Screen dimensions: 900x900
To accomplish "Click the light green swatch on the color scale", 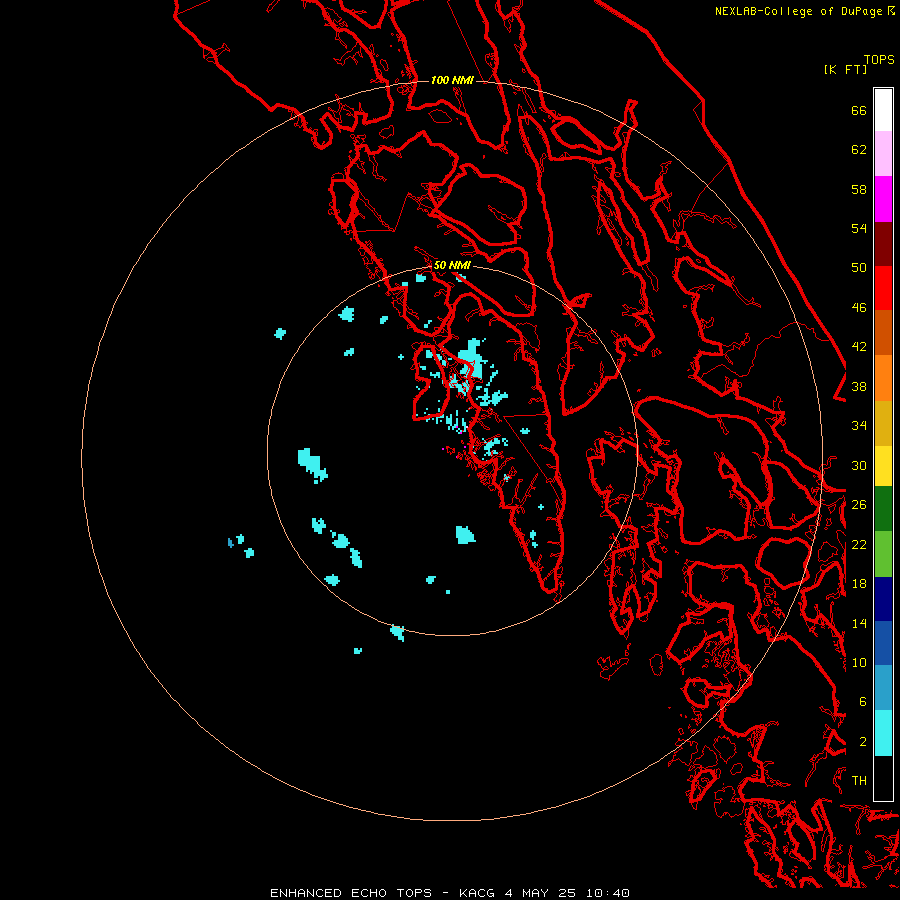I will pyautogui.click(x=883, y=553).
